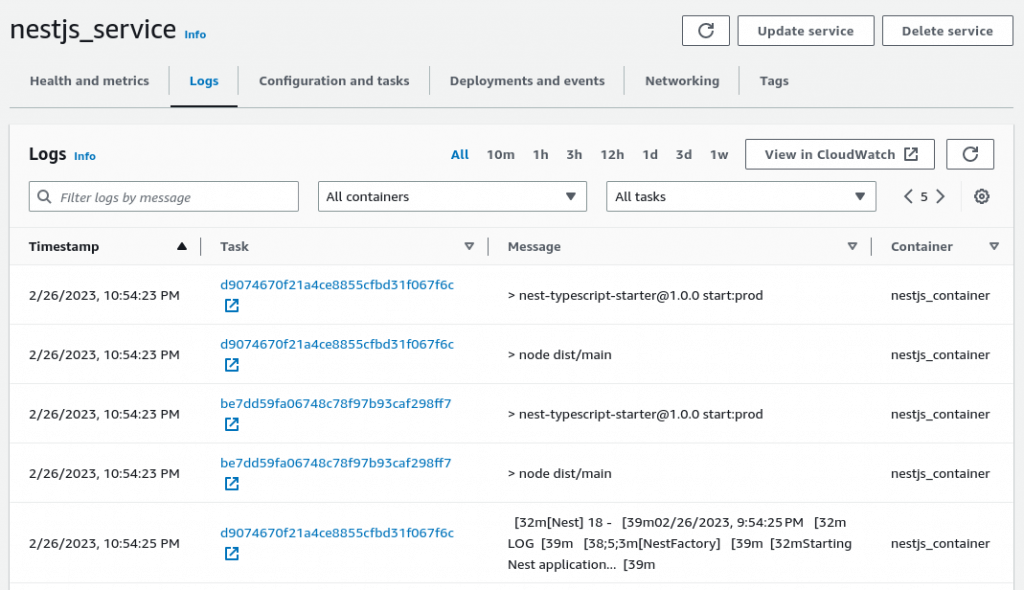Open the Message column filter icon
The width and height of the screenshot is (1024, 590).
(x=852, y=246)
